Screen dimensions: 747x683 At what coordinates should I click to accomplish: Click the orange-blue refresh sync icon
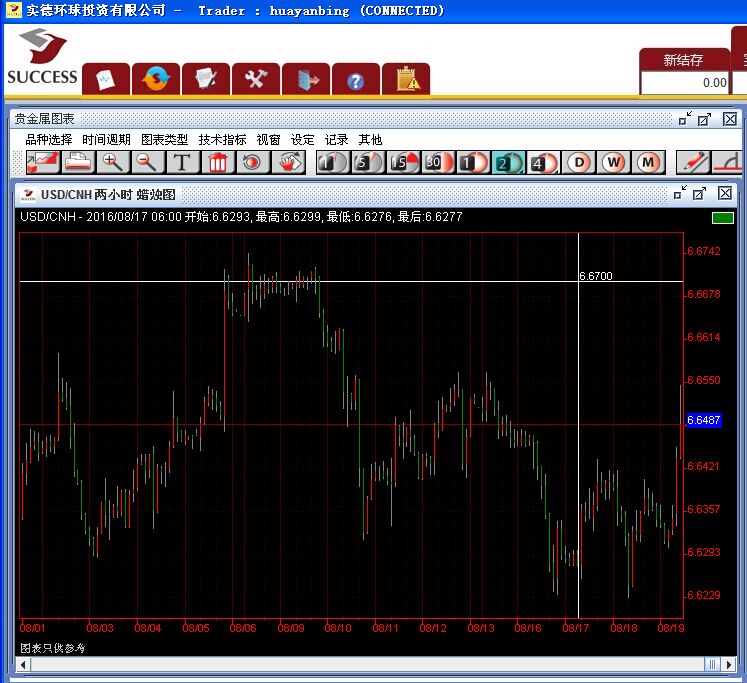[x=156, y=79]
